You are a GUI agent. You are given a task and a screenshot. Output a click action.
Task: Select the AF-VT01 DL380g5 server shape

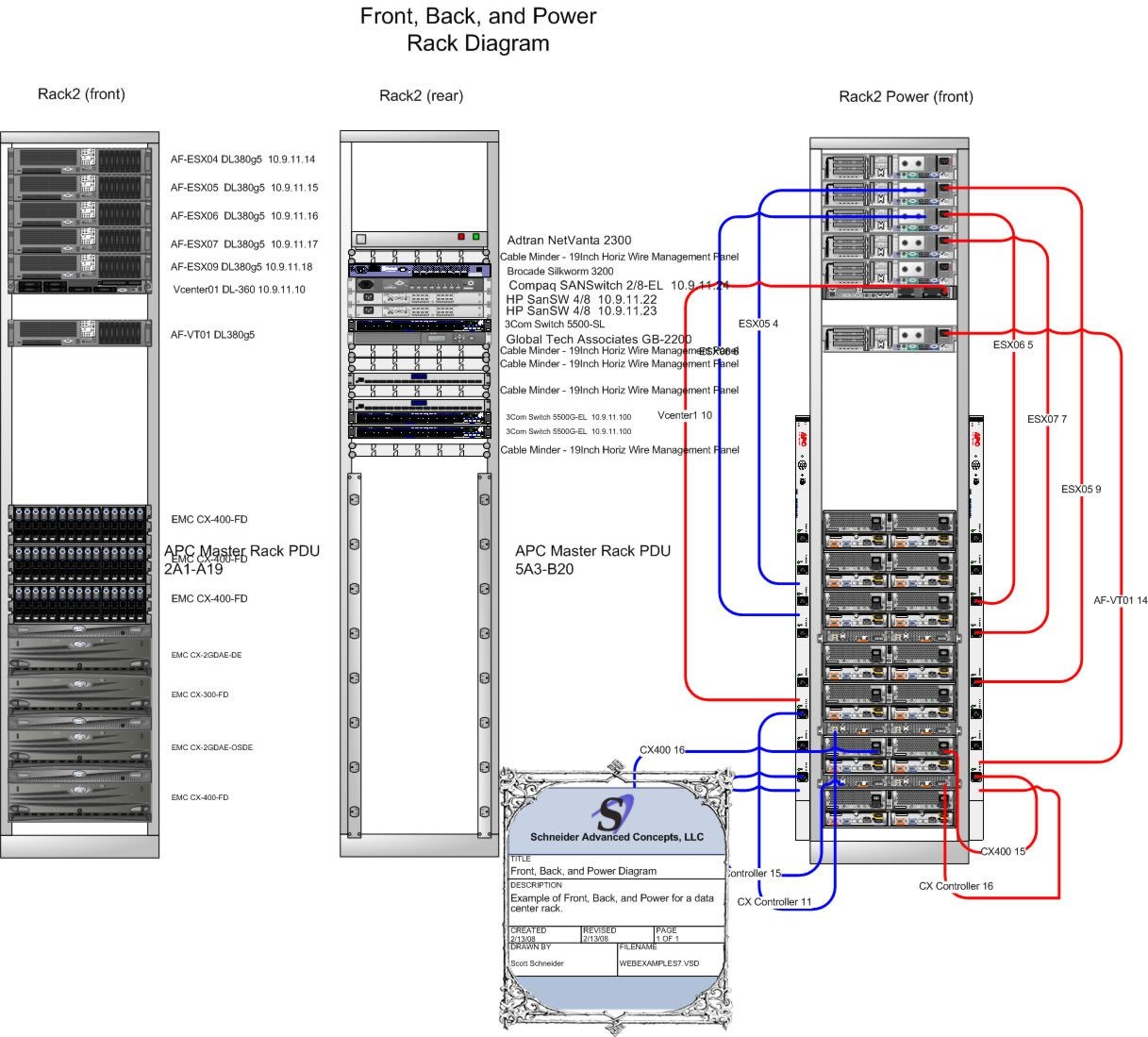point(80,332)
